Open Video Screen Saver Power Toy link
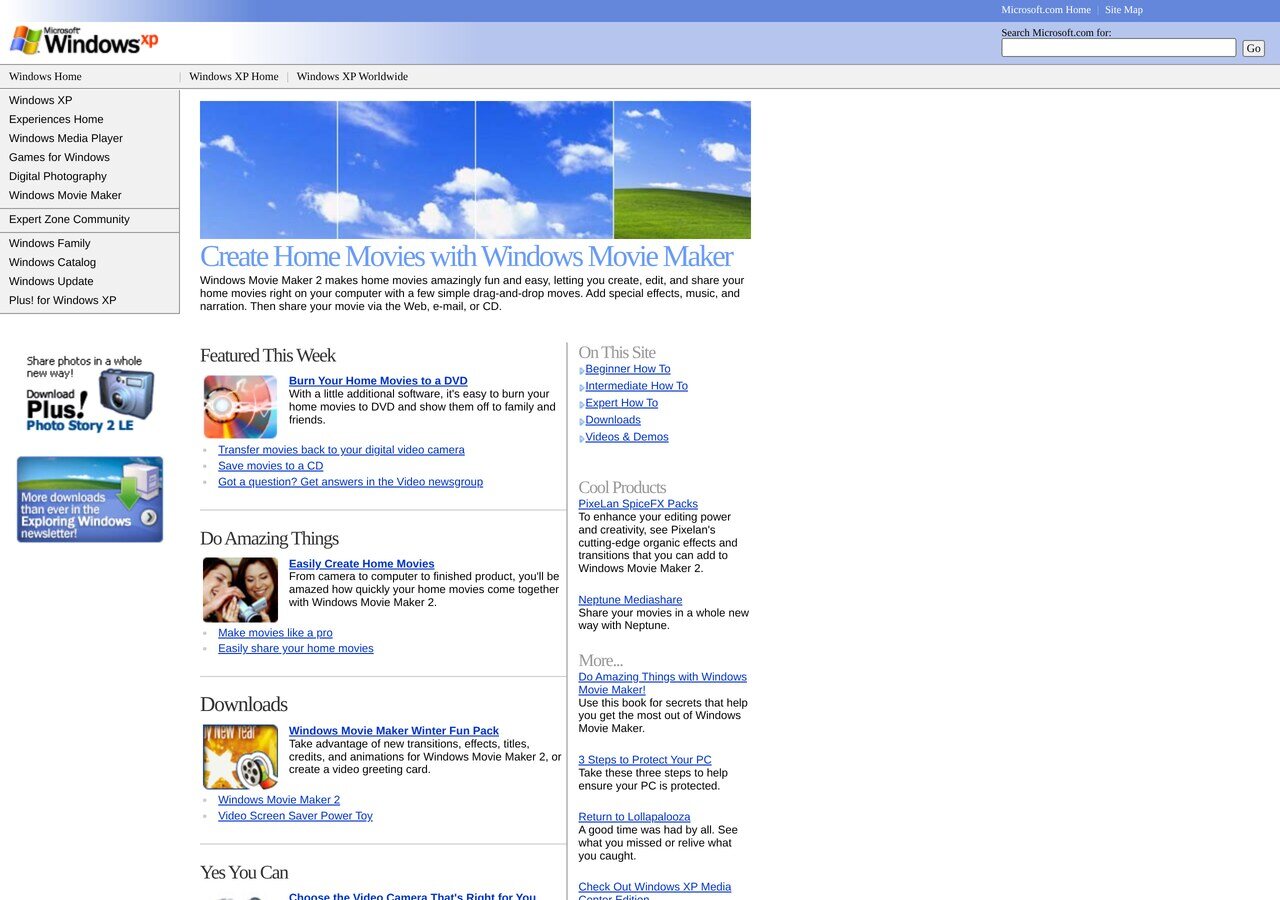Image resolution: width=1280 pixels, height=900 pixels. (295, 816)
